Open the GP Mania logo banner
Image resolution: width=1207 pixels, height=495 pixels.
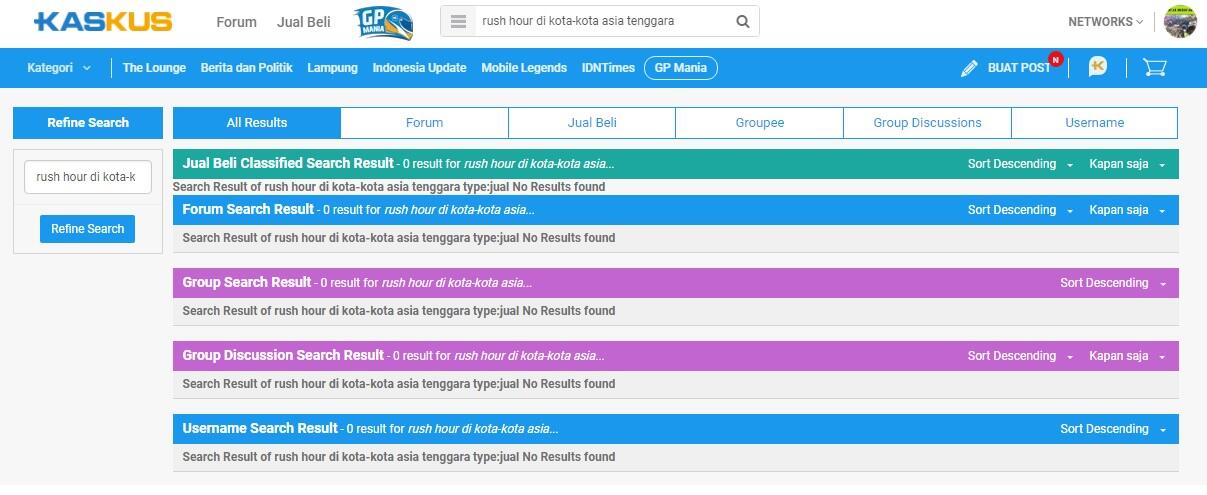click(x=381, y=22)
